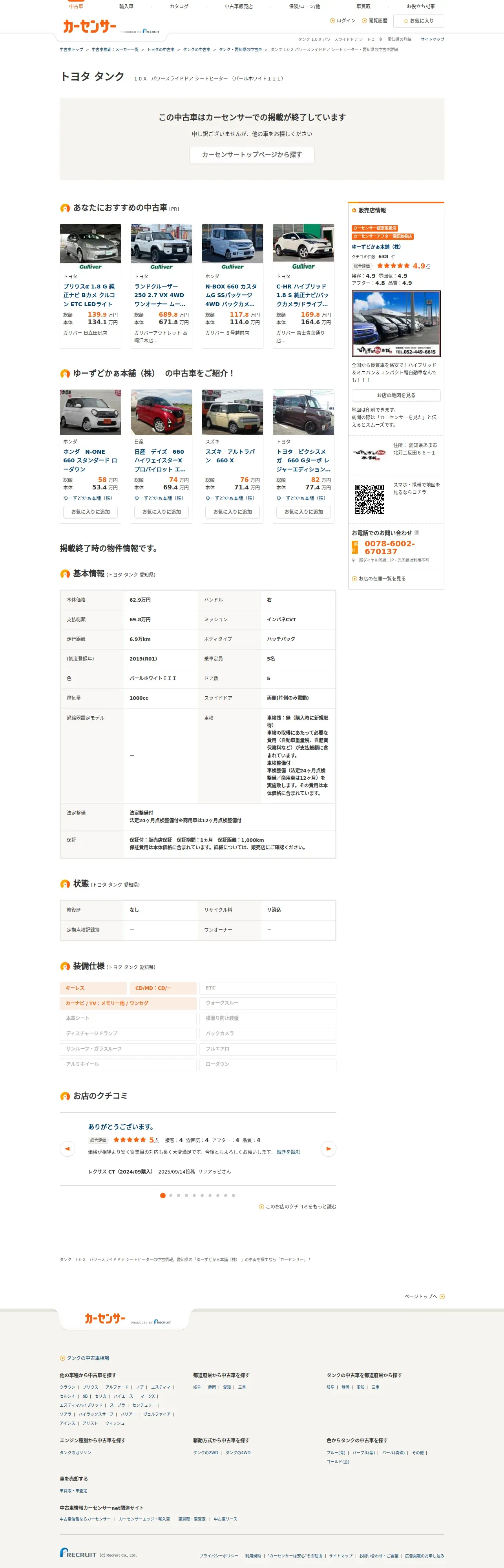The image size is (504, 1568).
Task: Open 利用規約 footer link
Action: [253, 1556]
